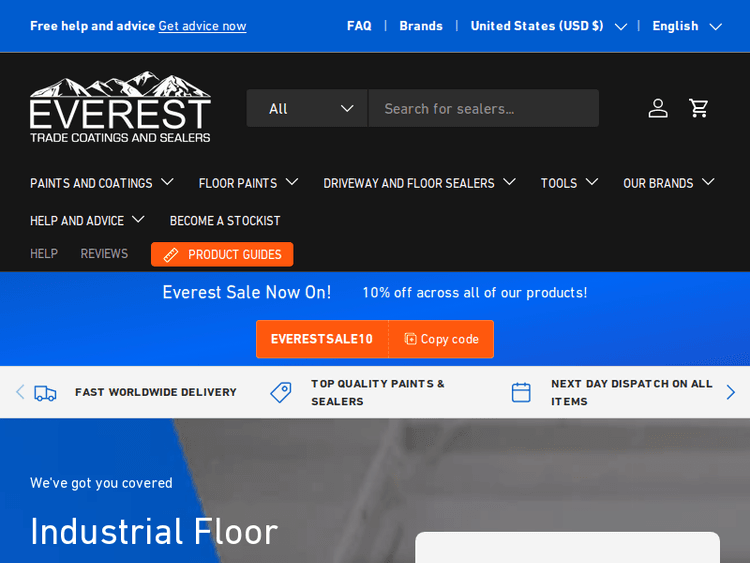Click Free help and advice text
Image resolution: width=750 pixels, height=563 pixels.
click(x=92, y=26)
